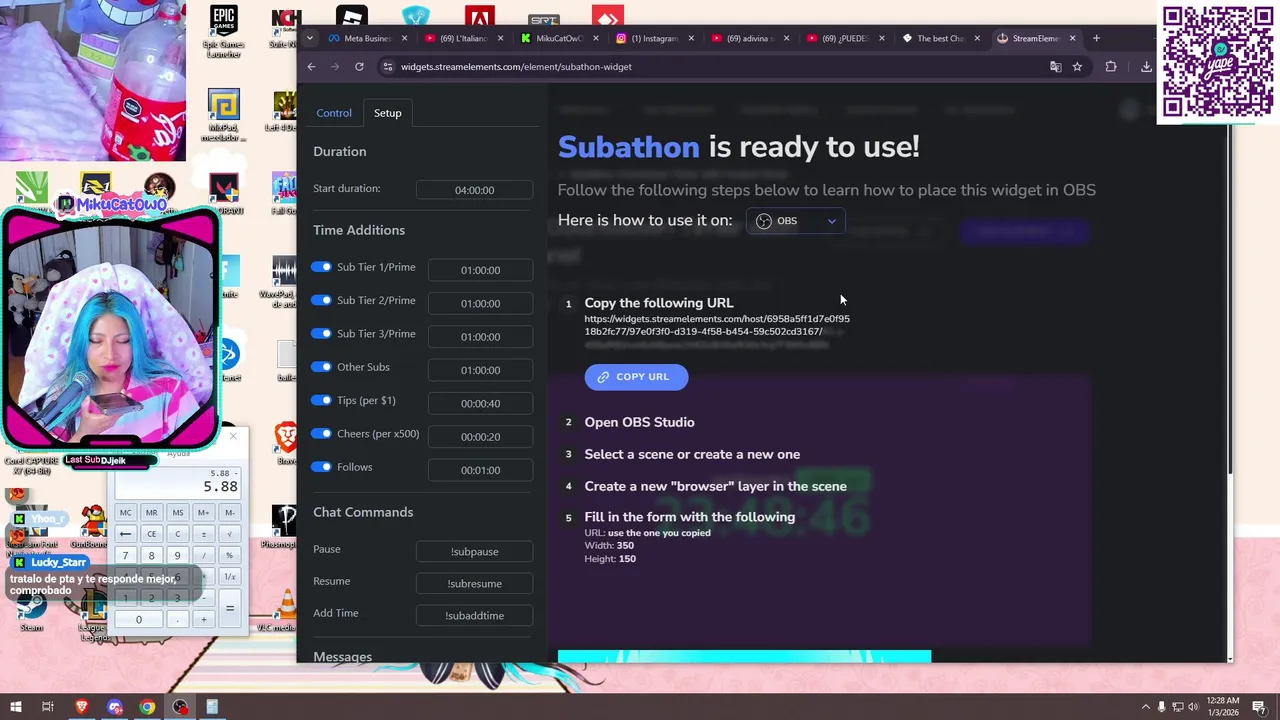Open Task View on the taskbar
This screenshot has height=720, width=1280.
[x=47, y=707]
